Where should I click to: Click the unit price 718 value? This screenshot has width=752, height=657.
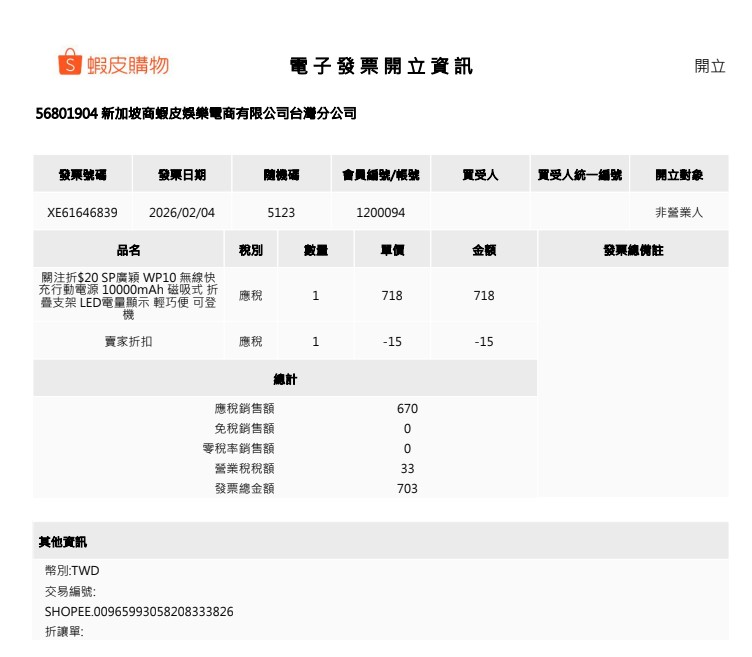[392, 295]
